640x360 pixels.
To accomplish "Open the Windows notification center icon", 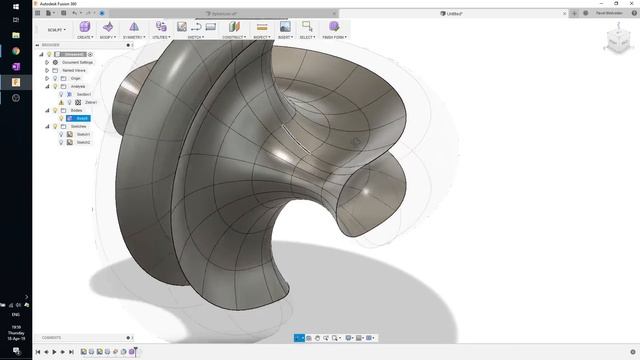I will click(16, 351).
